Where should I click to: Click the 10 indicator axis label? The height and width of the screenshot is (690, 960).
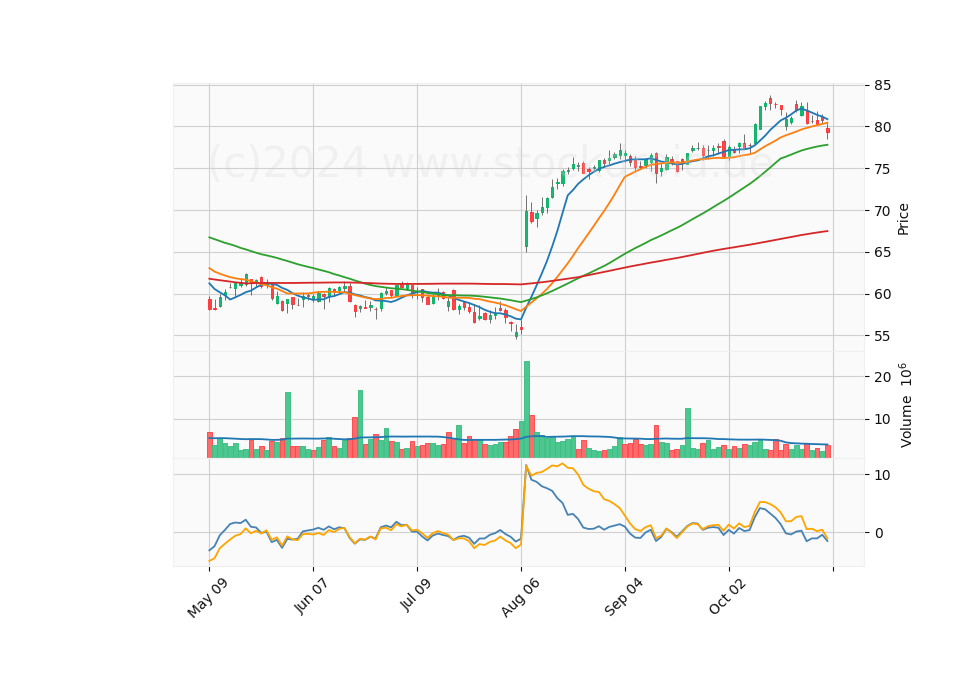882,475
